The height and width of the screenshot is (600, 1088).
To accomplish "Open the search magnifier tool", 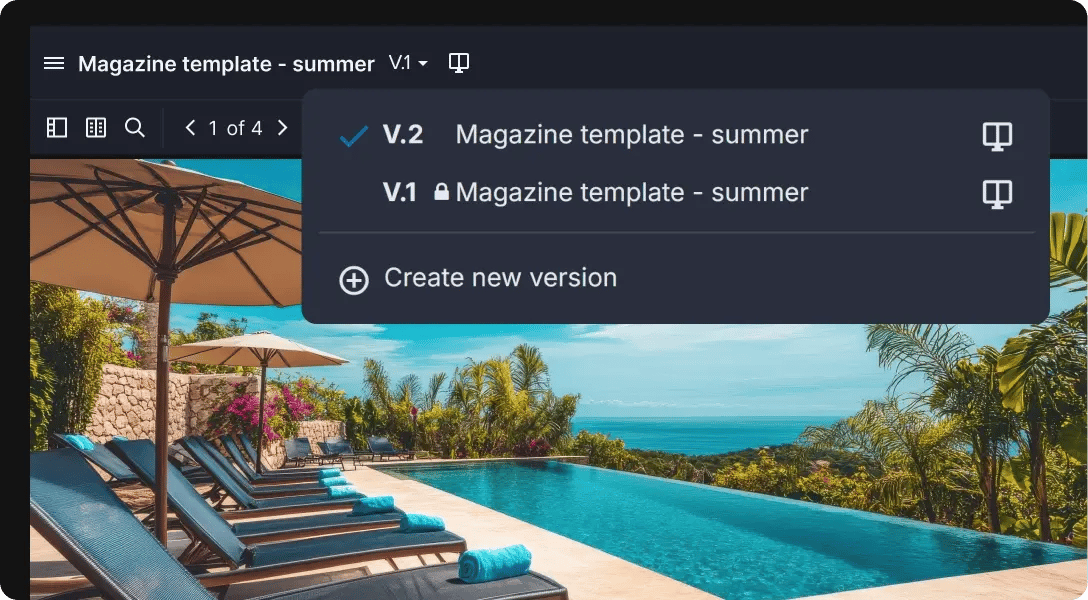I will pos(135,128).
